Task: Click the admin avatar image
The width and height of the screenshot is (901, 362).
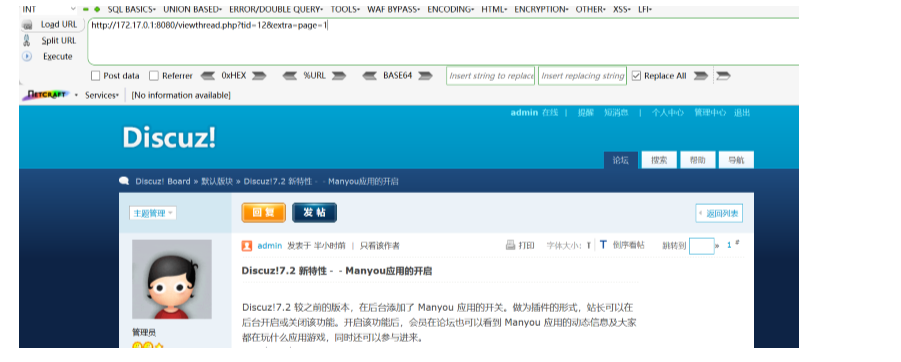Action: [x=172, y=279]
